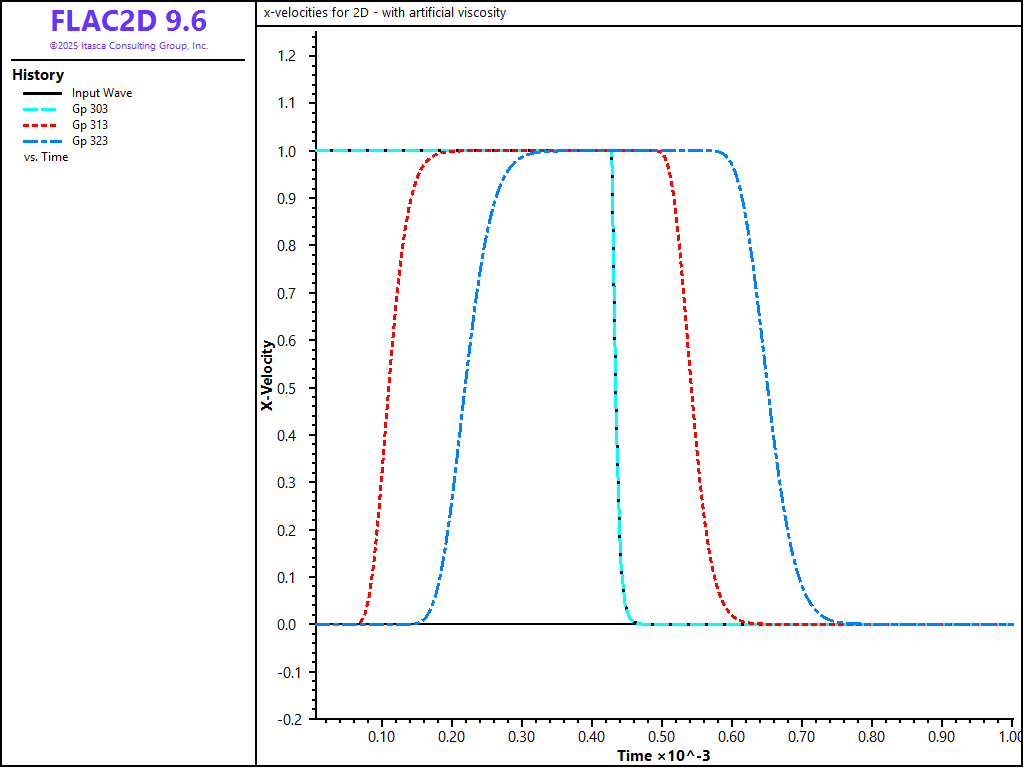Click the cyan Gp 303 legend line

(x=42, y=109)
